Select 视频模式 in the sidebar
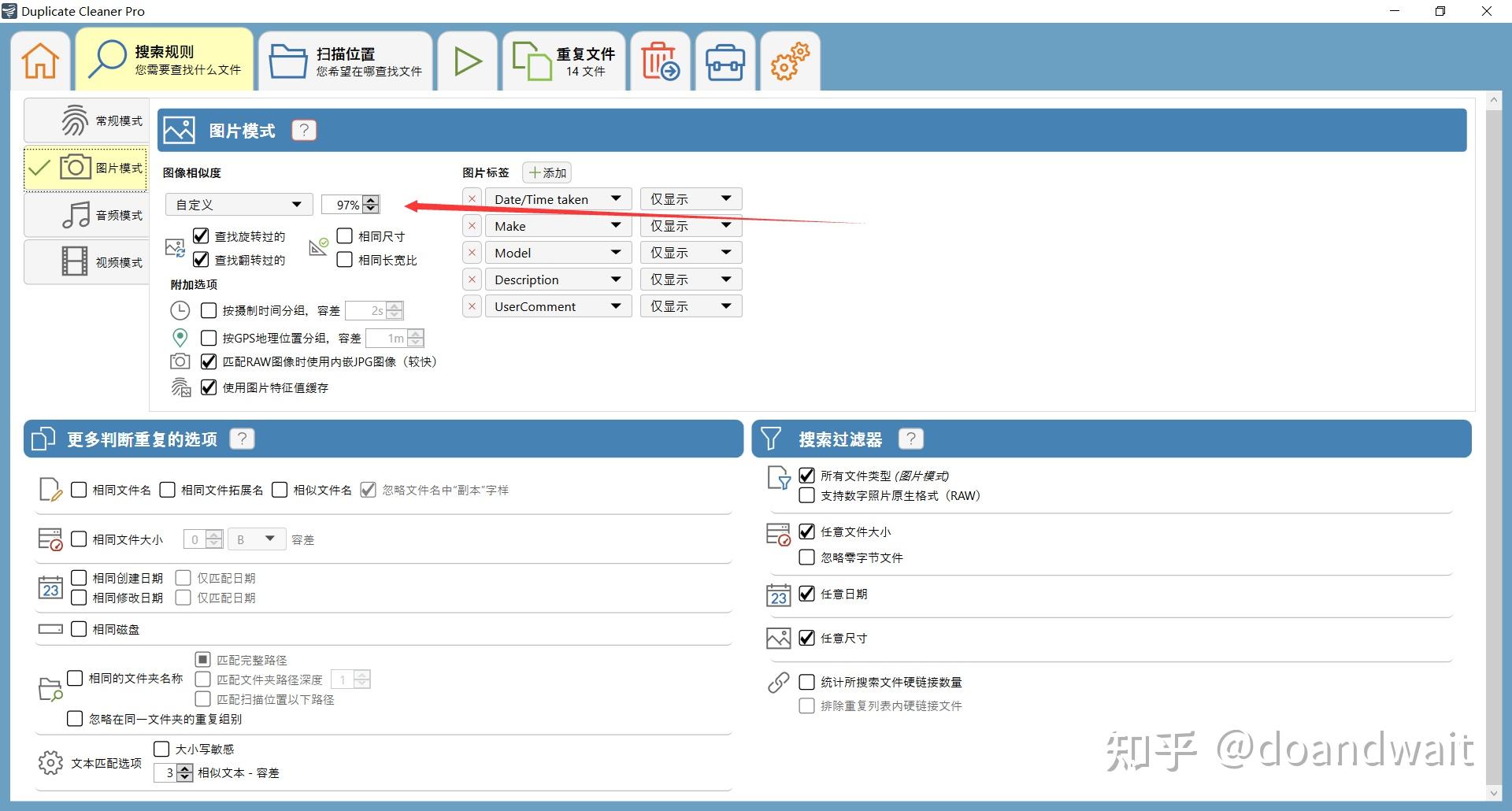1512x811 pixels. tap(87, 262)
